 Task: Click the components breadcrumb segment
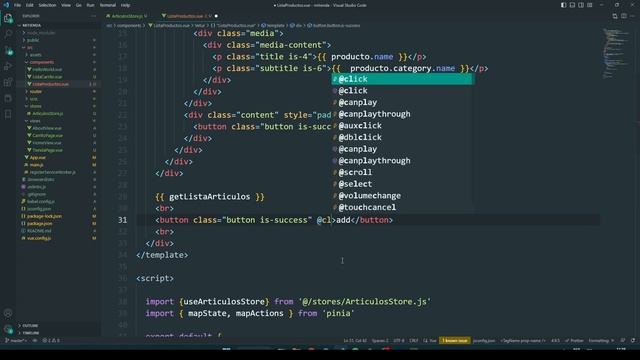(129, 25)
